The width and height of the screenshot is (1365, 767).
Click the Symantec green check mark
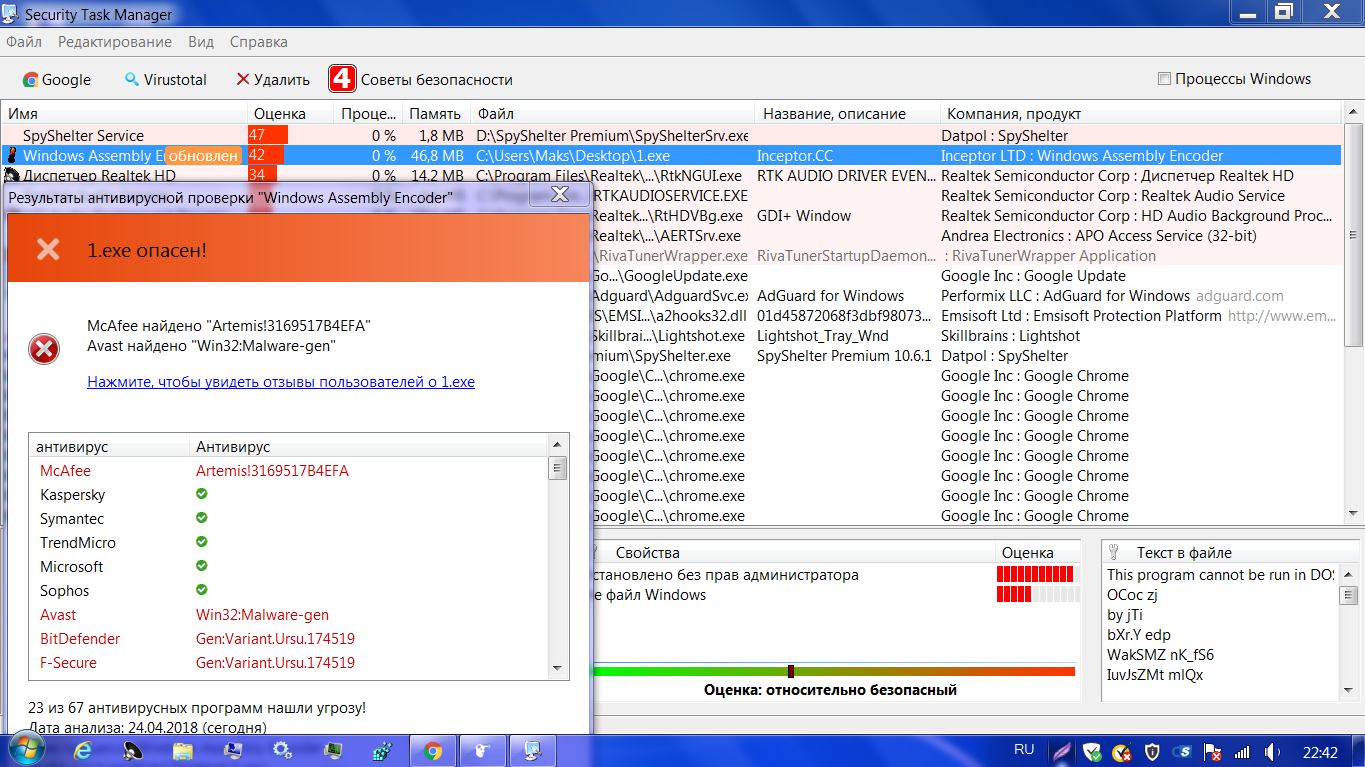coord(201,518)
